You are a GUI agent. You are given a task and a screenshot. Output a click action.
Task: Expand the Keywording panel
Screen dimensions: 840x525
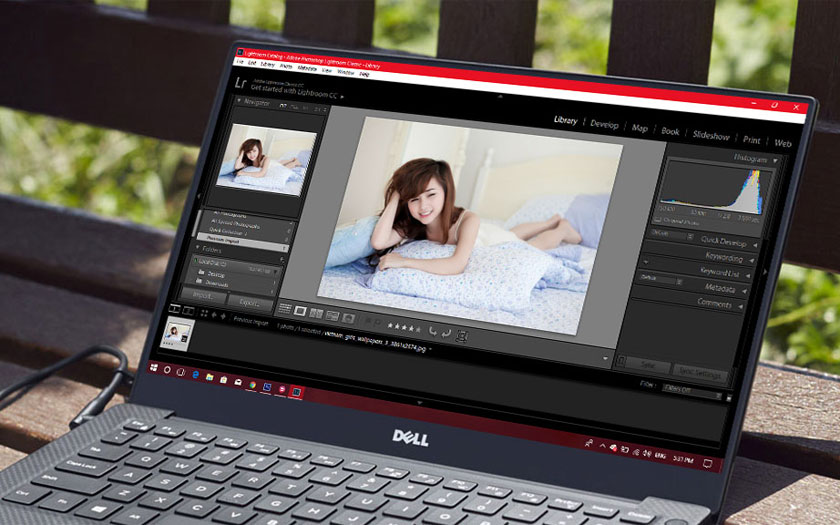752,261
